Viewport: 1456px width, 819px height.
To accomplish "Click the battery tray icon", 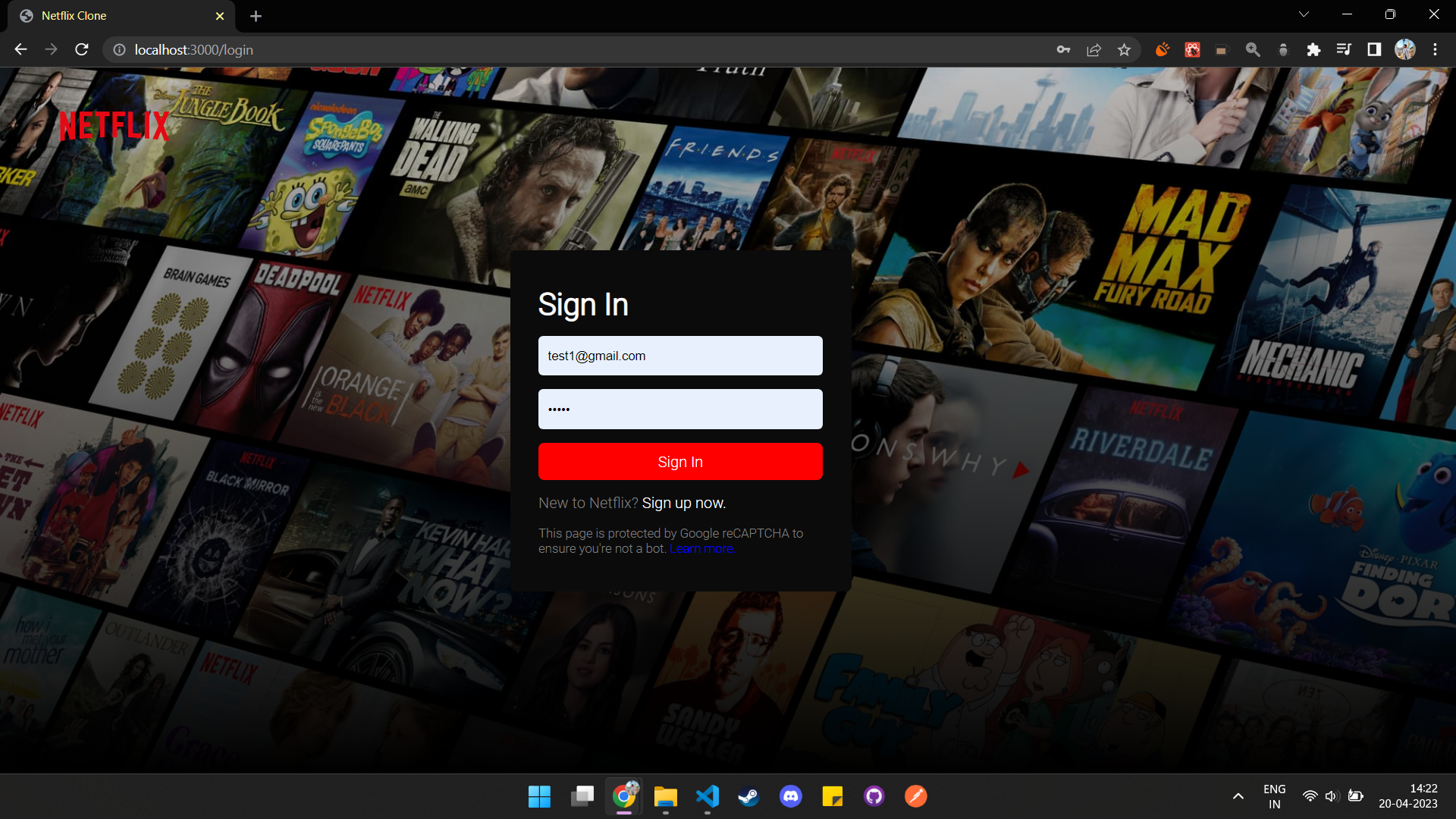I will pos(1356,796).
